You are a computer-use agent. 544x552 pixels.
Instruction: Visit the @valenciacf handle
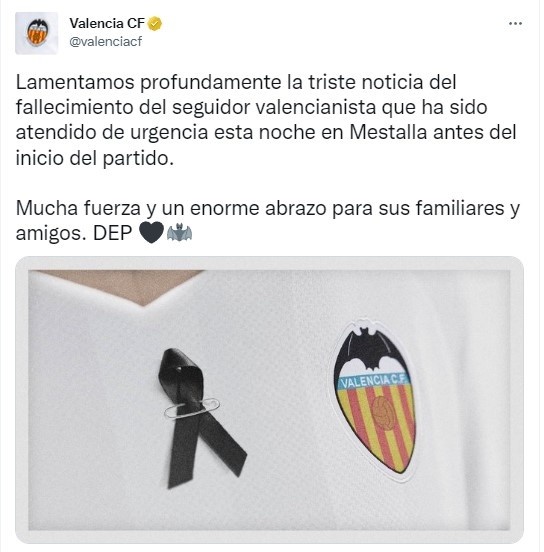pos(106,42)
